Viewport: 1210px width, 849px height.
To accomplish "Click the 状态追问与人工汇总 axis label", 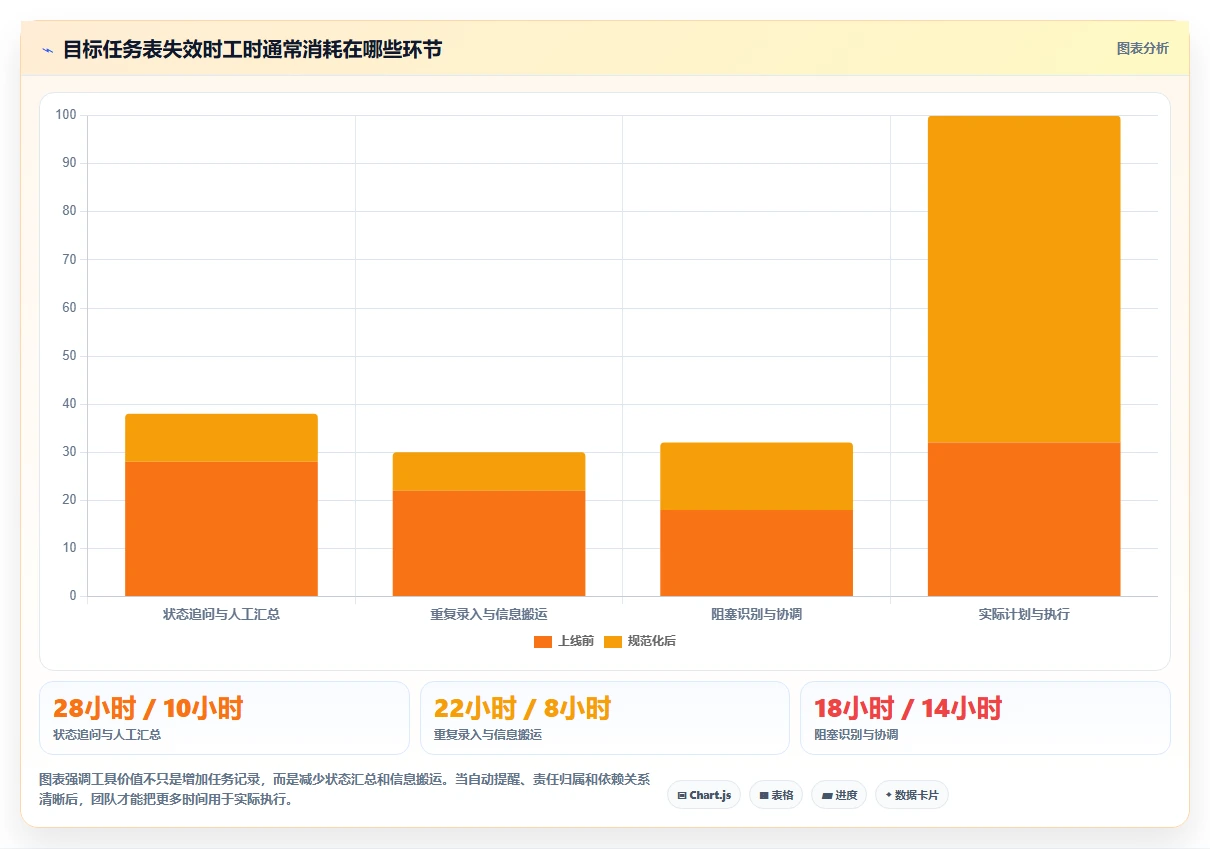I will 221,614.
